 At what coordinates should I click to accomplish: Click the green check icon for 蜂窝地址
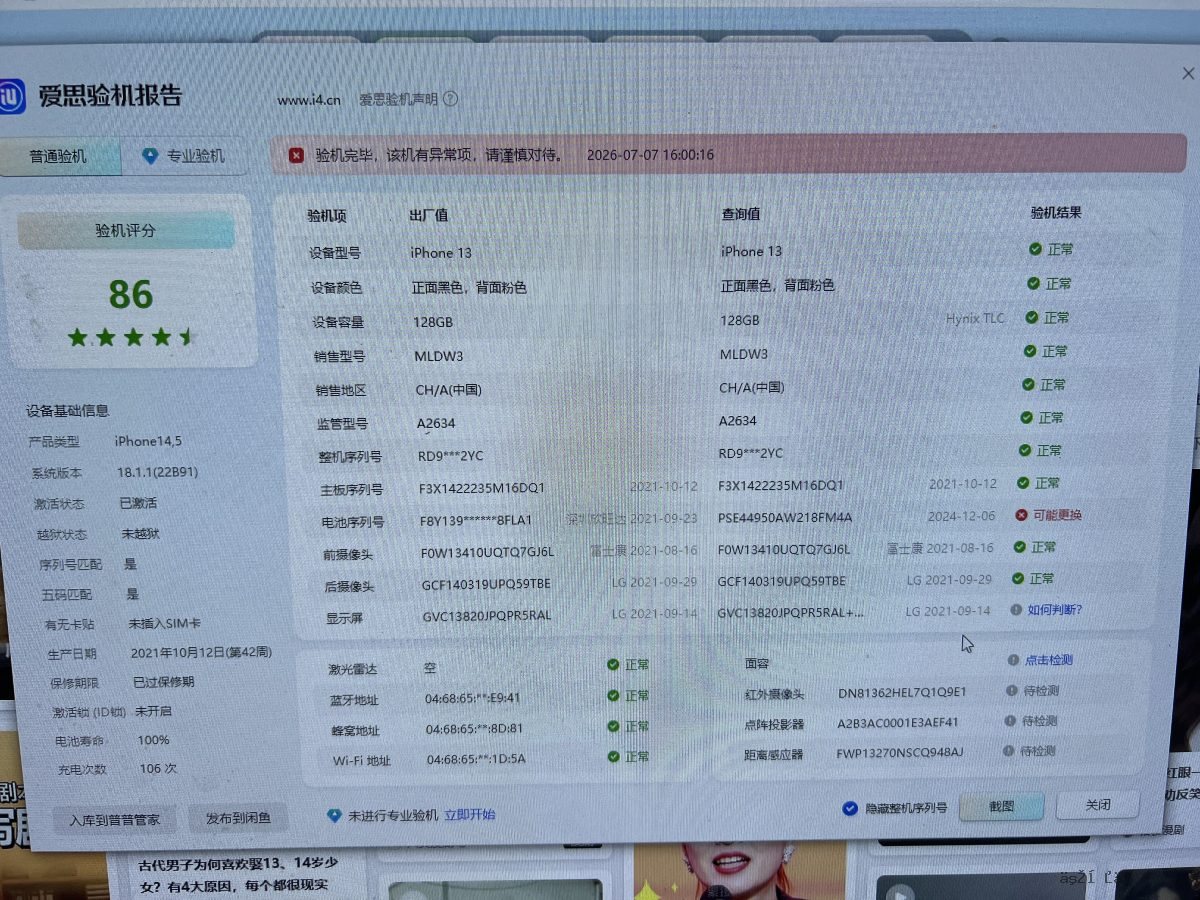[613, 726]
